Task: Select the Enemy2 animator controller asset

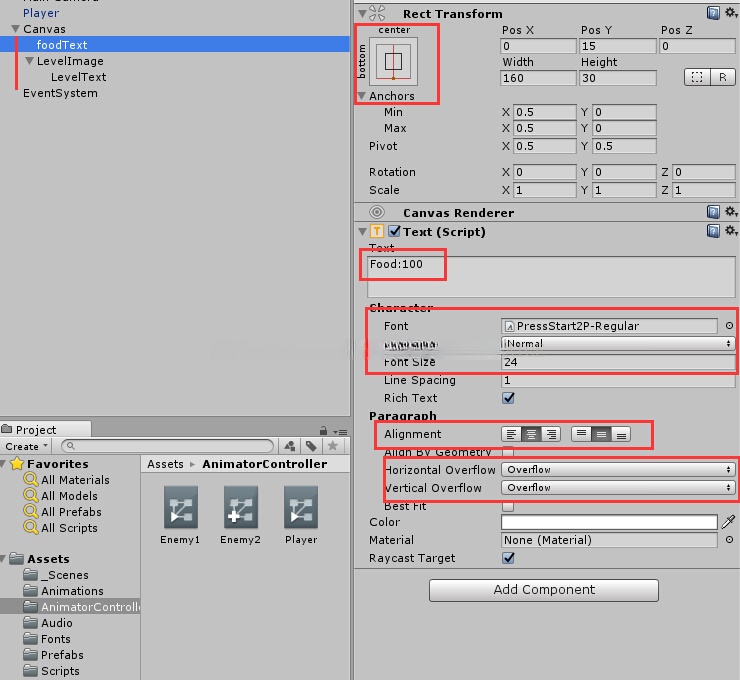Action: coord(240,516)
